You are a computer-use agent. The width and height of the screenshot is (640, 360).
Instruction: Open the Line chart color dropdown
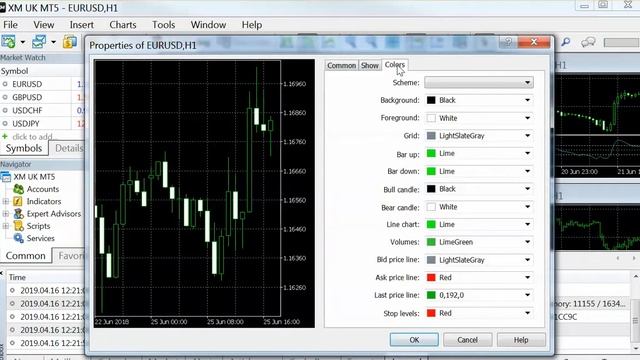[x=479, y=224]
